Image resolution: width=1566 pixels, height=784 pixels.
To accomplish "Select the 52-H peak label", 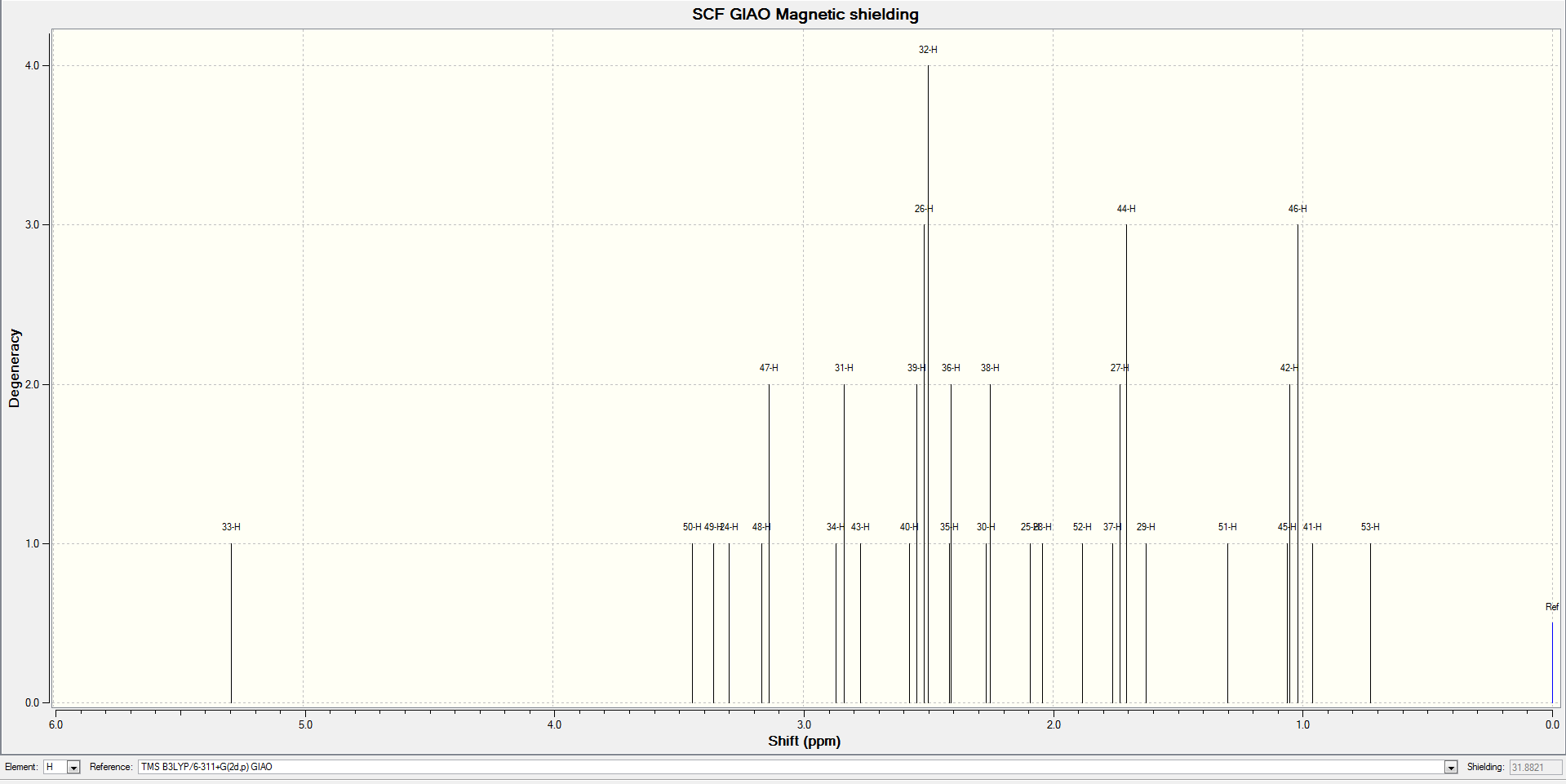I will click(x=1082, y=527).
